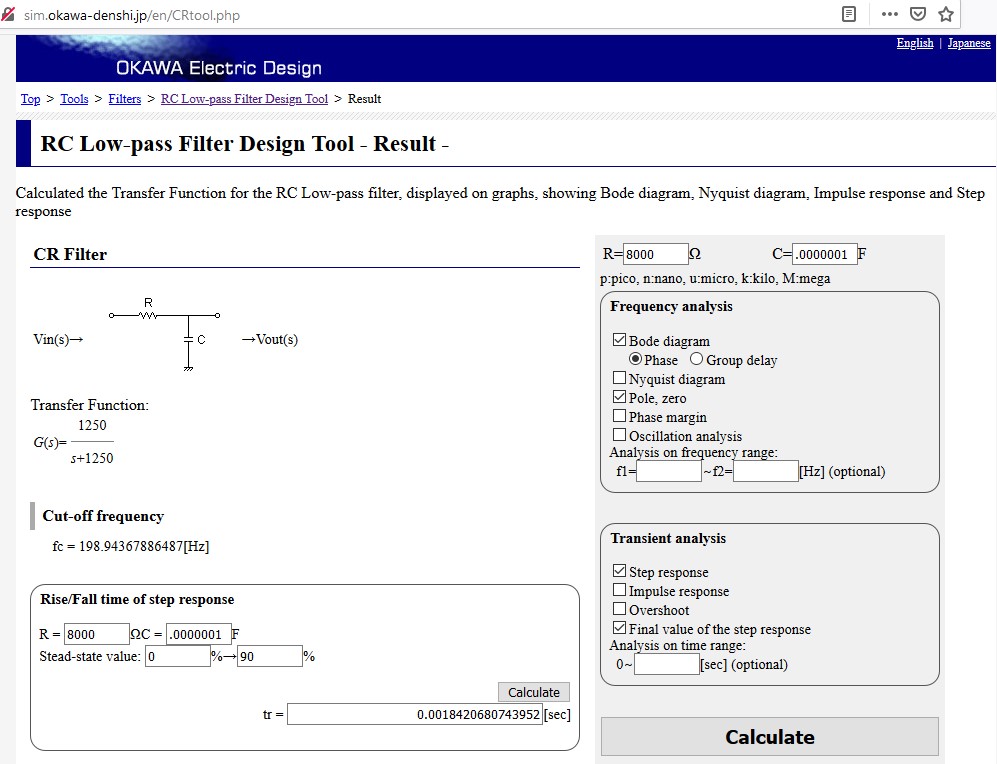Open the Filters breadcrumb link
997x764 pixels.
tap(124, 99)
